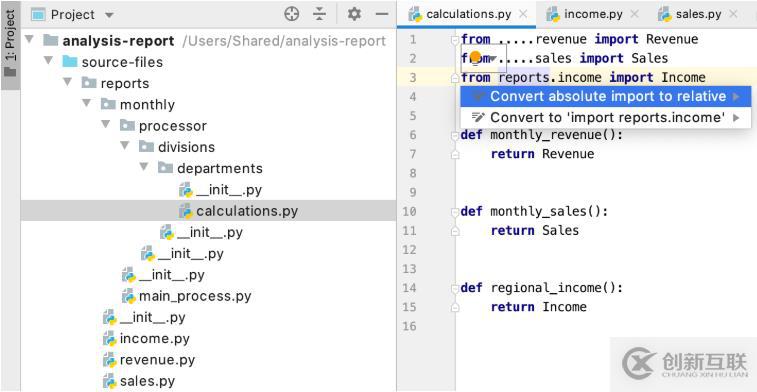Viewport: 757px width, 392px height.
Task: Click the Collapse All icon in Project toolbar
Action: coord(320,14)
